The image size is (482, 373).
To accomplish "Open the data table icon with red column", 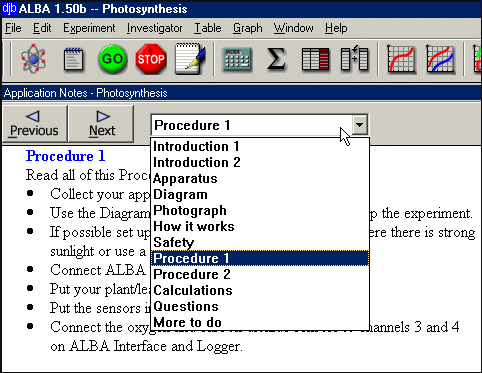I will 315,59.
